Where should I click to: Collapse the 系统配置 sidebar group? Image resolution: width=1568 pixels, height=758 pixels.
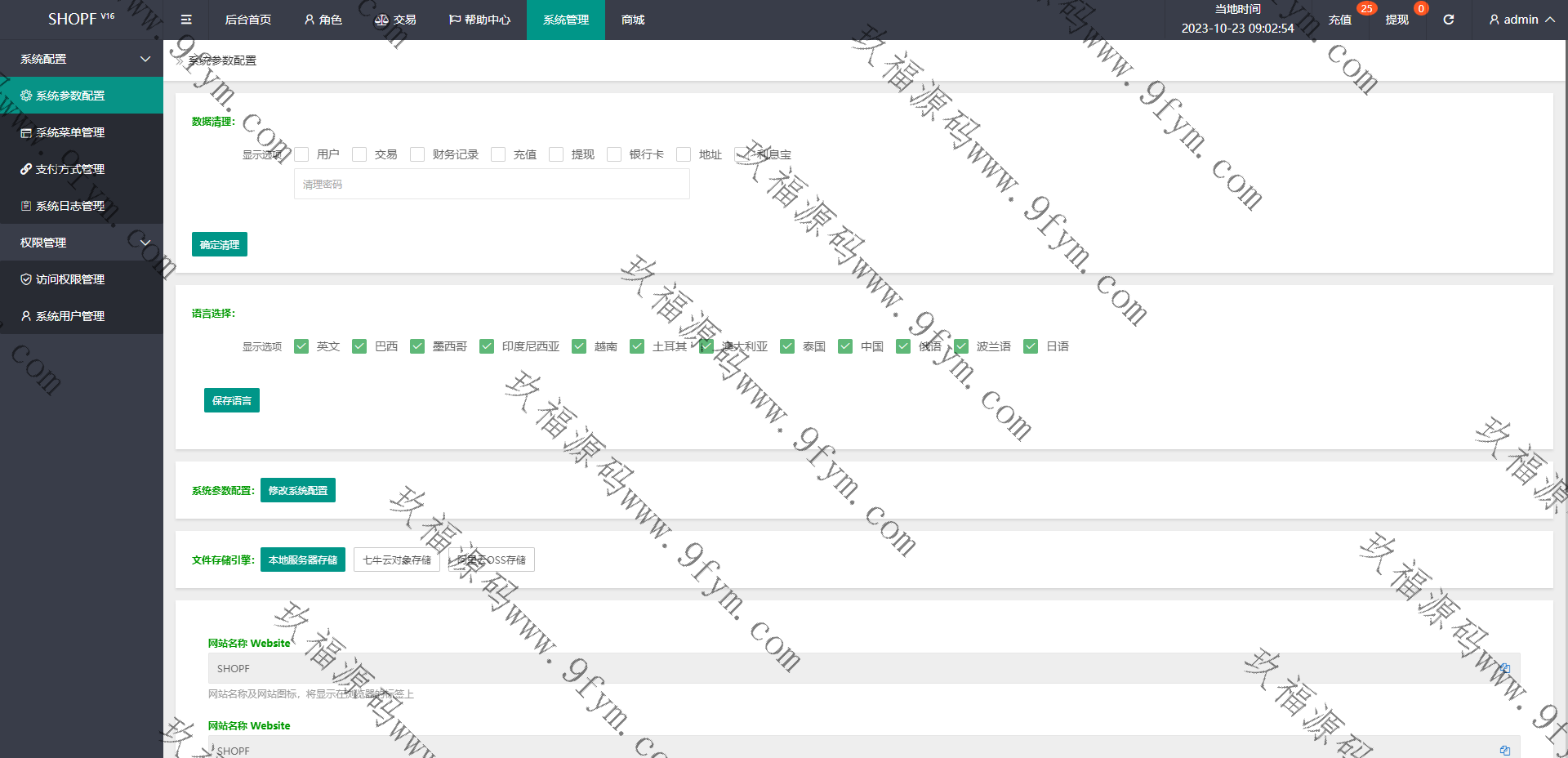click(145, 59)
